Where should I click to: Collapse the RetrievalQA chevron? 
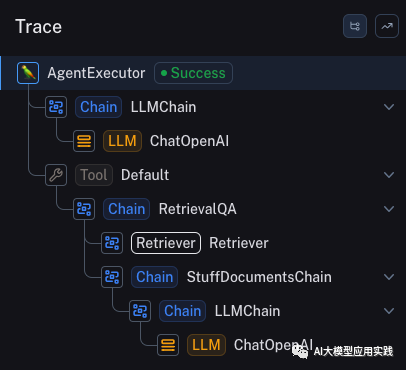(389, 209)
